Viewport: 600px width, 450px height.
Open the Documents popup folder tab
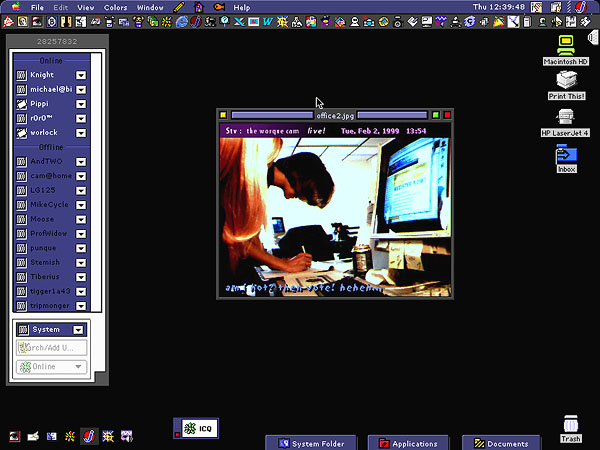pyautogui.click(x=501, y=443)
